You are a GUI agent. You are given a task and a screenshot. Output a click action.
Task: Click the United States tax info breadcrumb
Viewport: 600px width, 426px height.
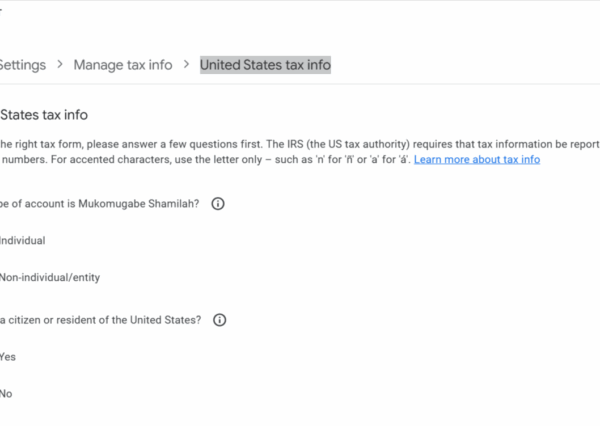point(265,65)
